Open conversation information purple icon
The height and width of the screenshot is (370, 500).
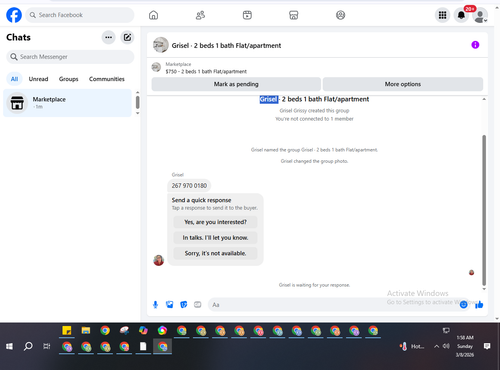[475, 45]
